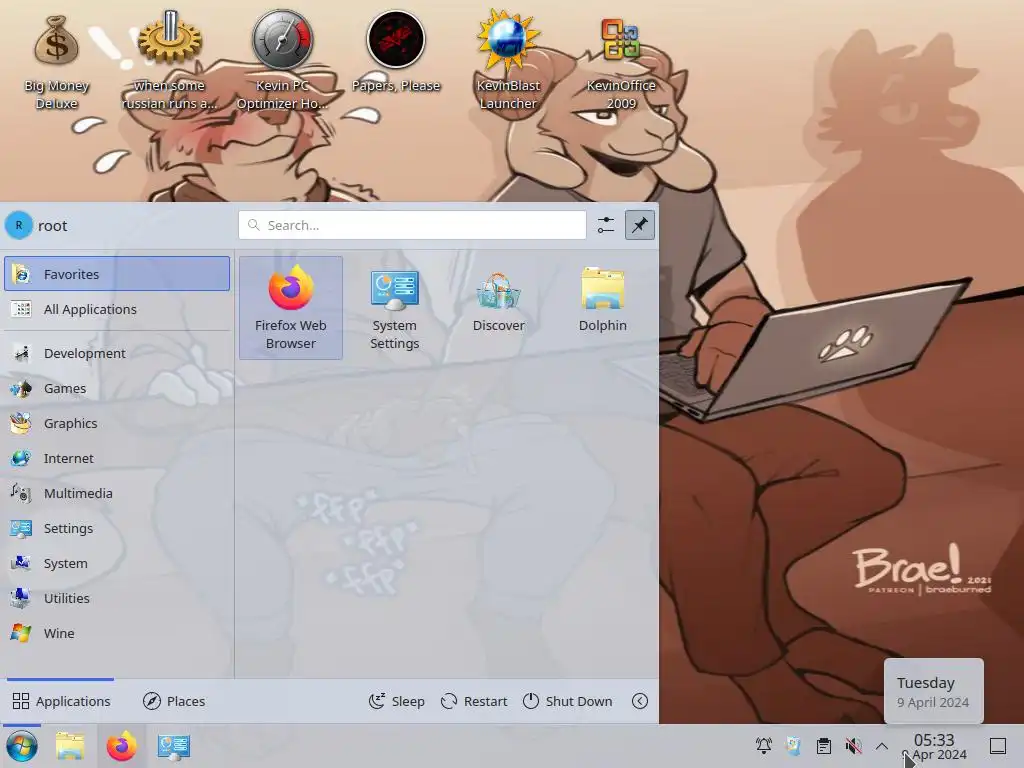Open the Wine category

[117, 633]
